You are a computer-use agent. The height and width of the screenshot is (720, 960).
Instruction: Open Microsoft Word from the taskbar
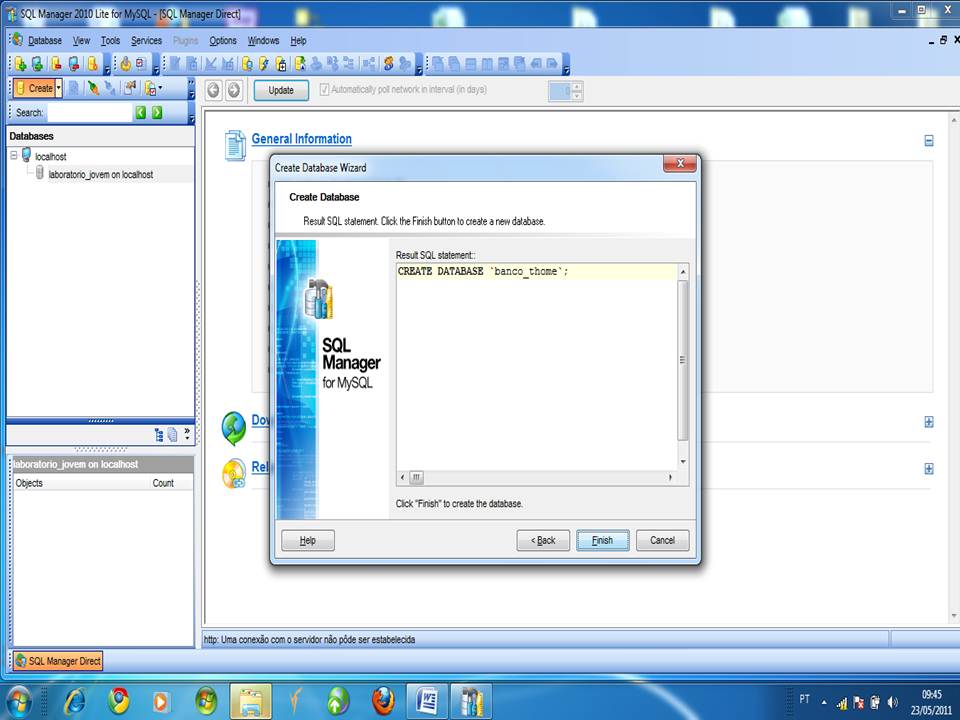coord(427,701)
